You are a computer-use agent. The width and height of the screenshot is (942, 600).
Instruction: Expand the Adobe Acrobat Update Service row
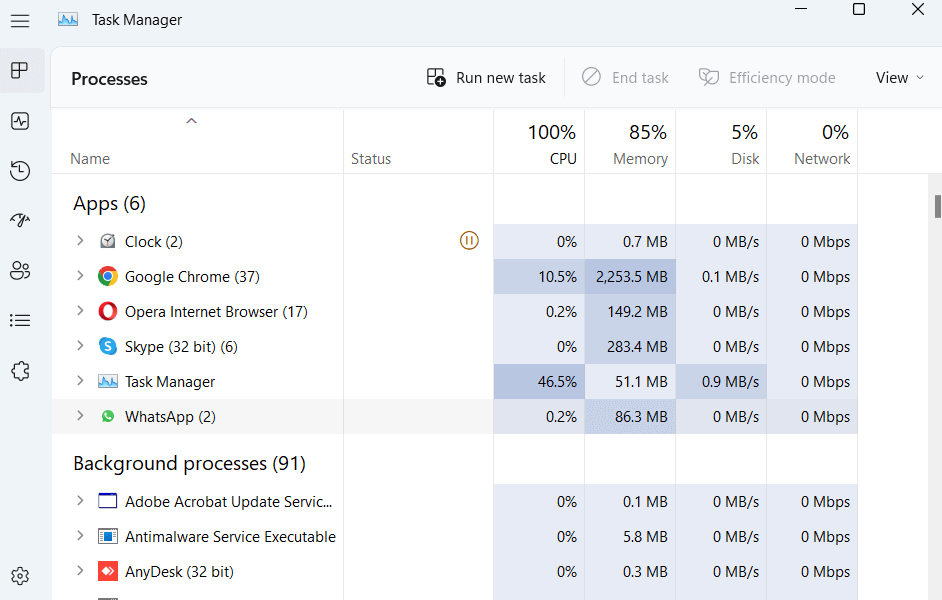(x=80, y=500)
